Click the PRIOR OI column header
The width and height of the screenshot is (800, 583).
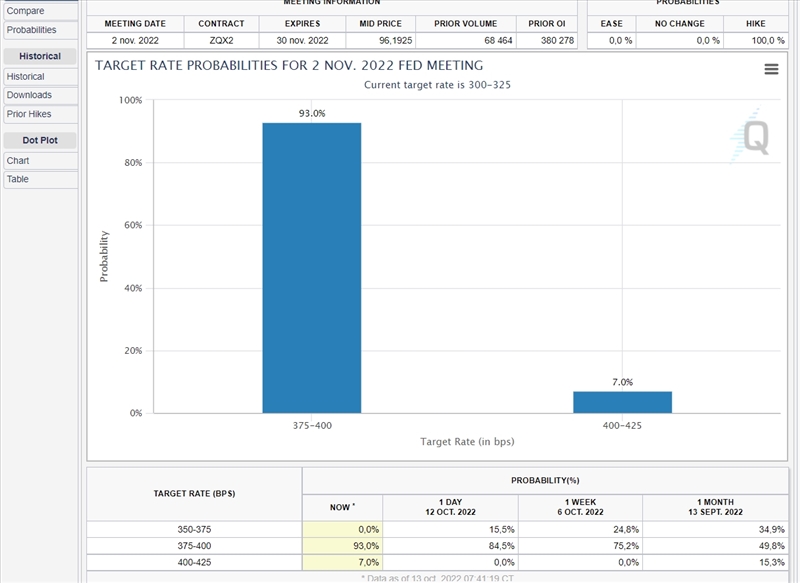(x=546, y=23)
